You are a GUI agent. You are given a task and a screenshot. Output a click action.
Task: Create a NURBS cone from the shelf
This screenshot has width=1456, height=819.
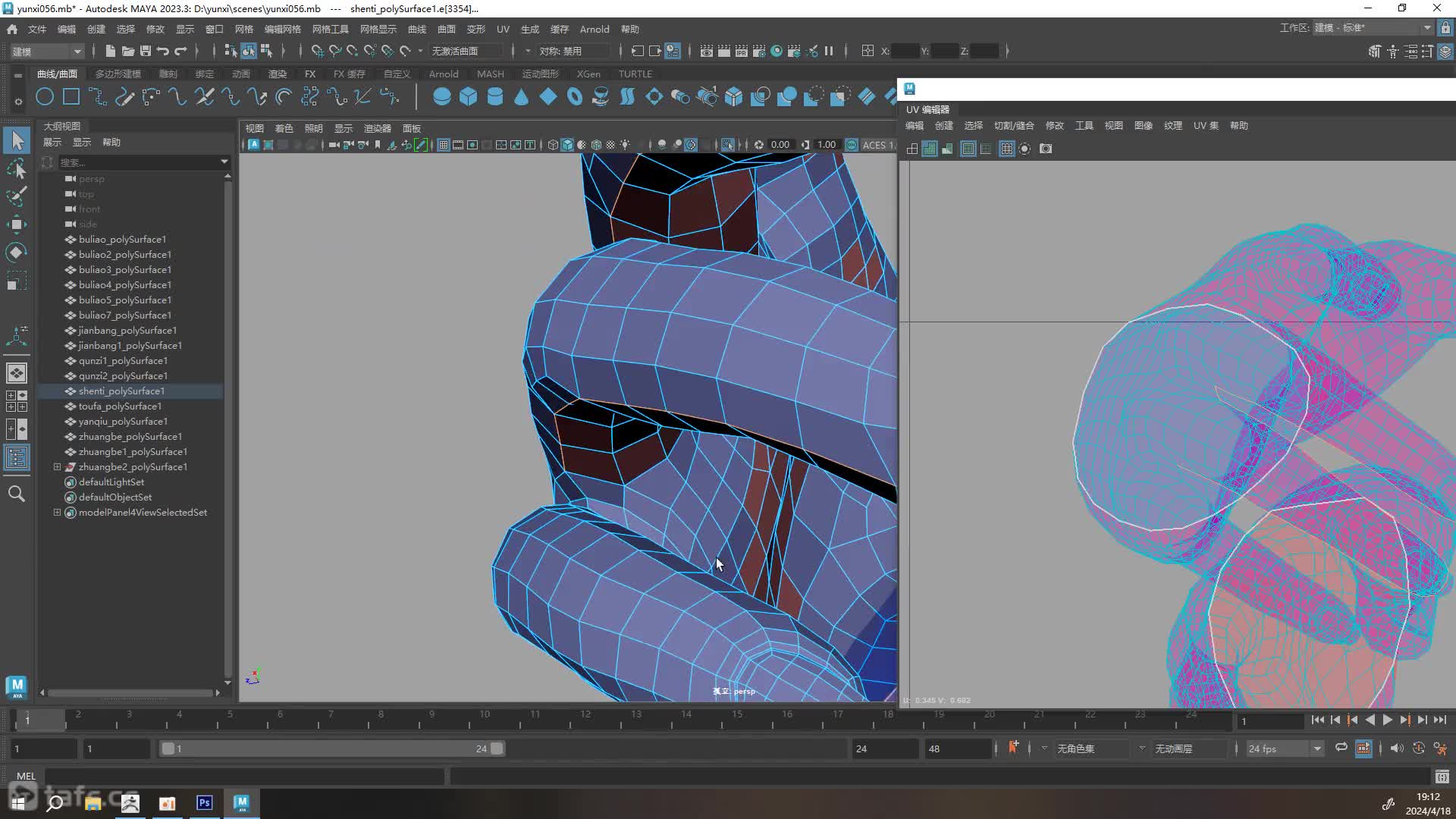click(521, 97)
